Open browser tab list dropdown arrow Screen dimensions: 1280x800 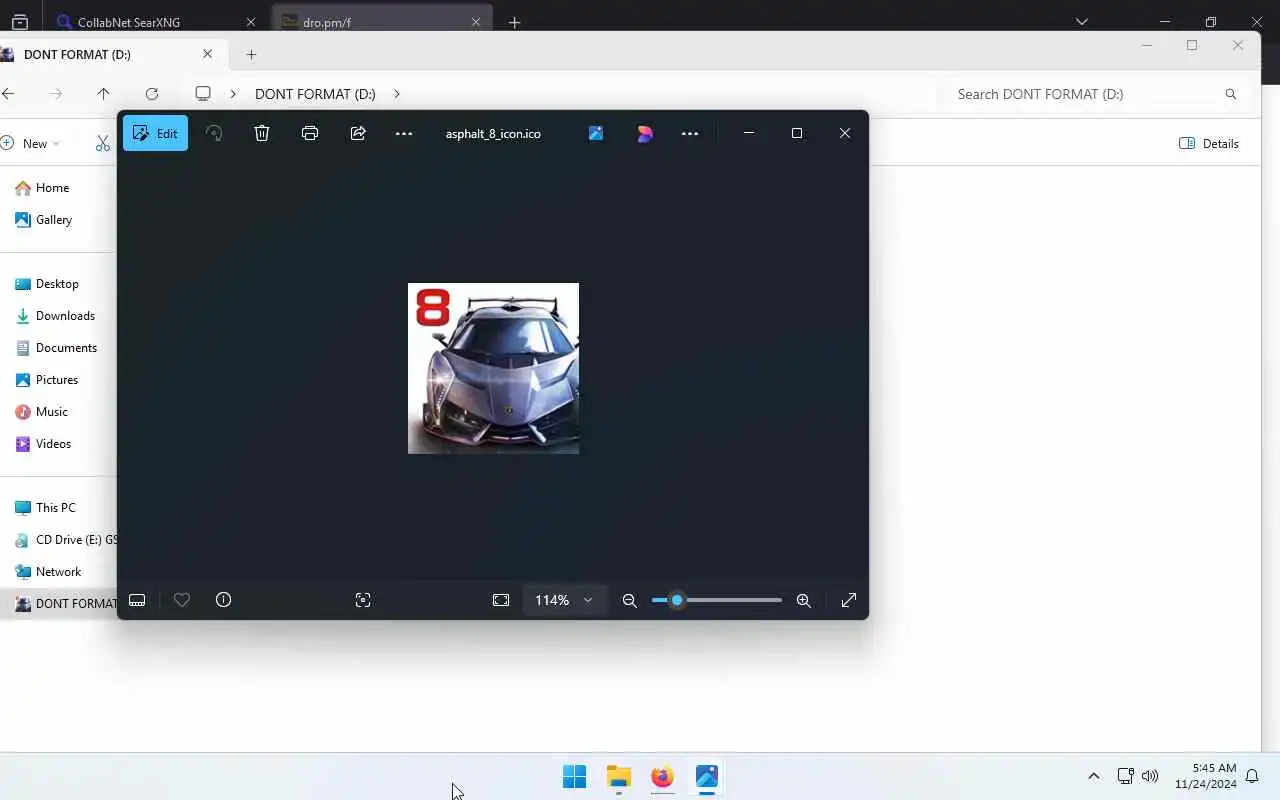click(x=1081, y=21)
